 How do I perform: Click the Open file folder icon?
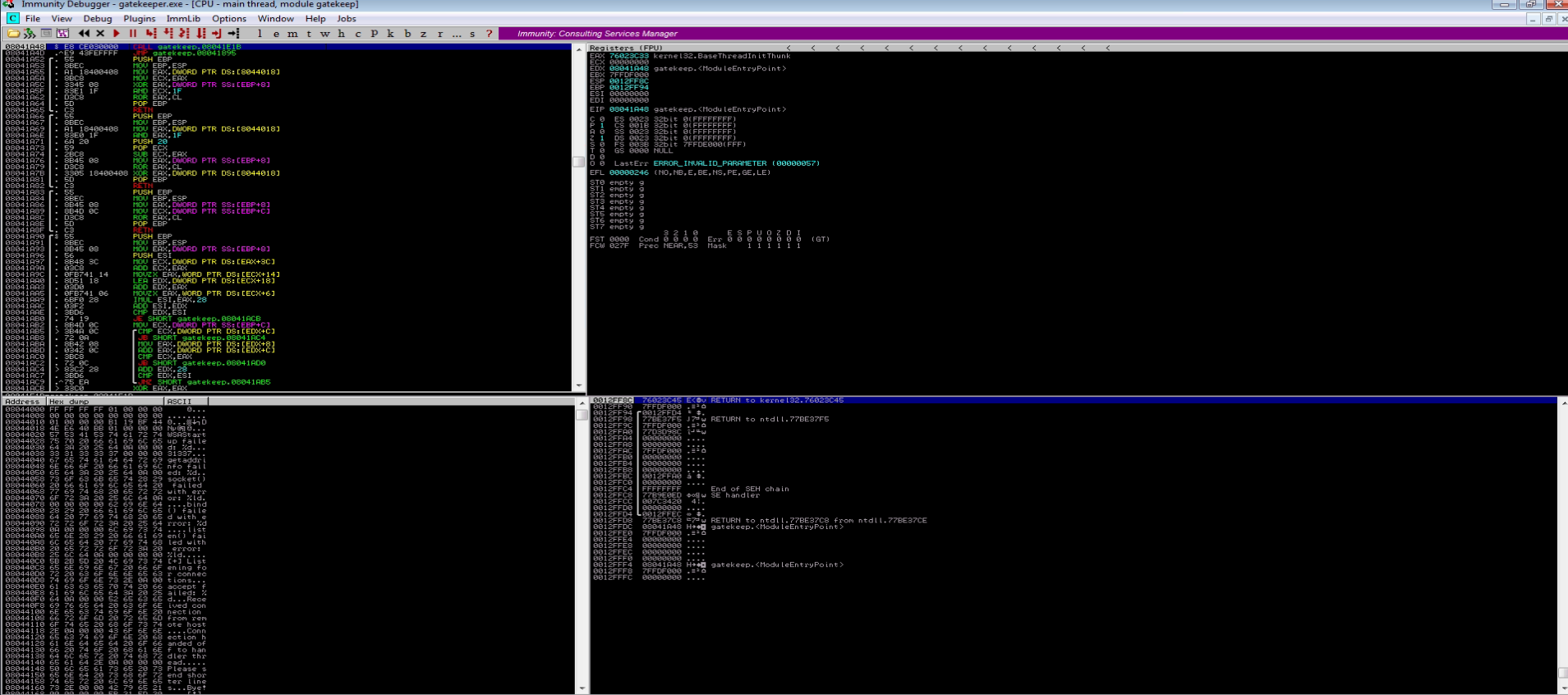pos(13,34)
